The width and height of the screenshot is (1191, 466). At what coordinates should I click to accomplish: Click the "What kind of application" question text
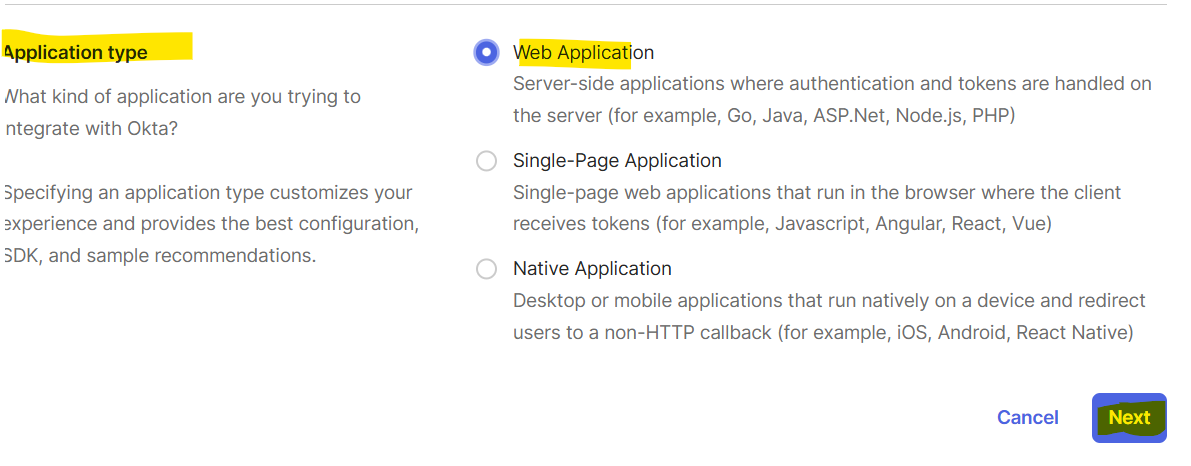(182, 97)
